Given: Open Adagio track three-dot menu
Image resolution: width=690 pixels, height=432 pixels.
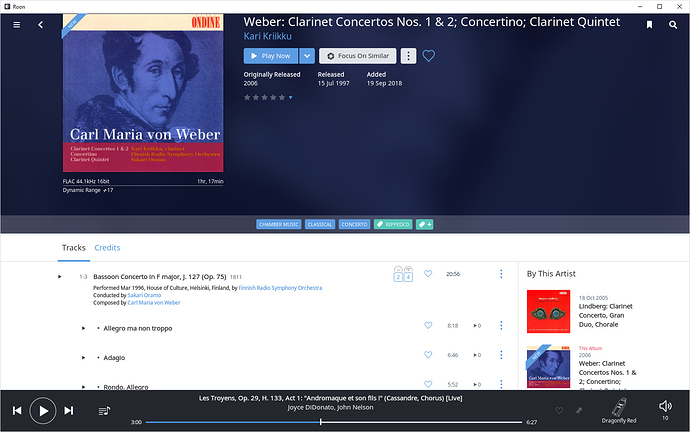Looking at the screenshot, I should click(501, 355).
